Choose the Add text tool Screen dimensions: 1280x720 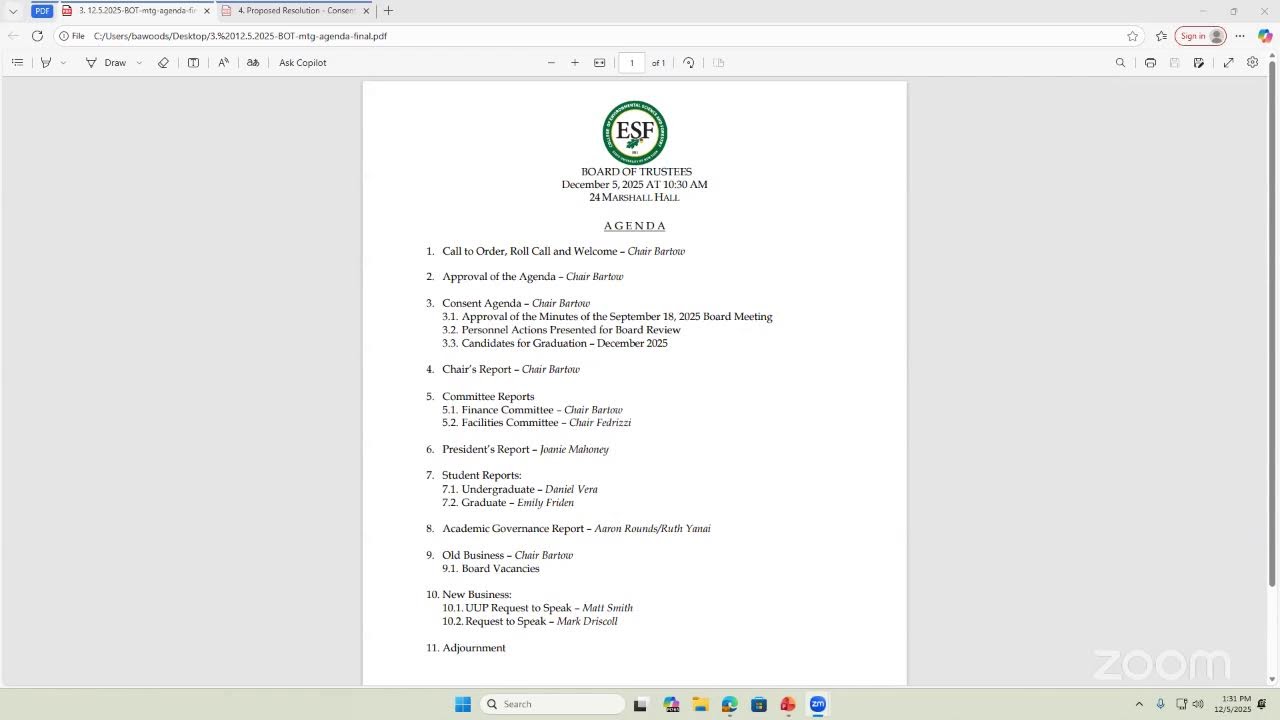click(x=193, y=62)
